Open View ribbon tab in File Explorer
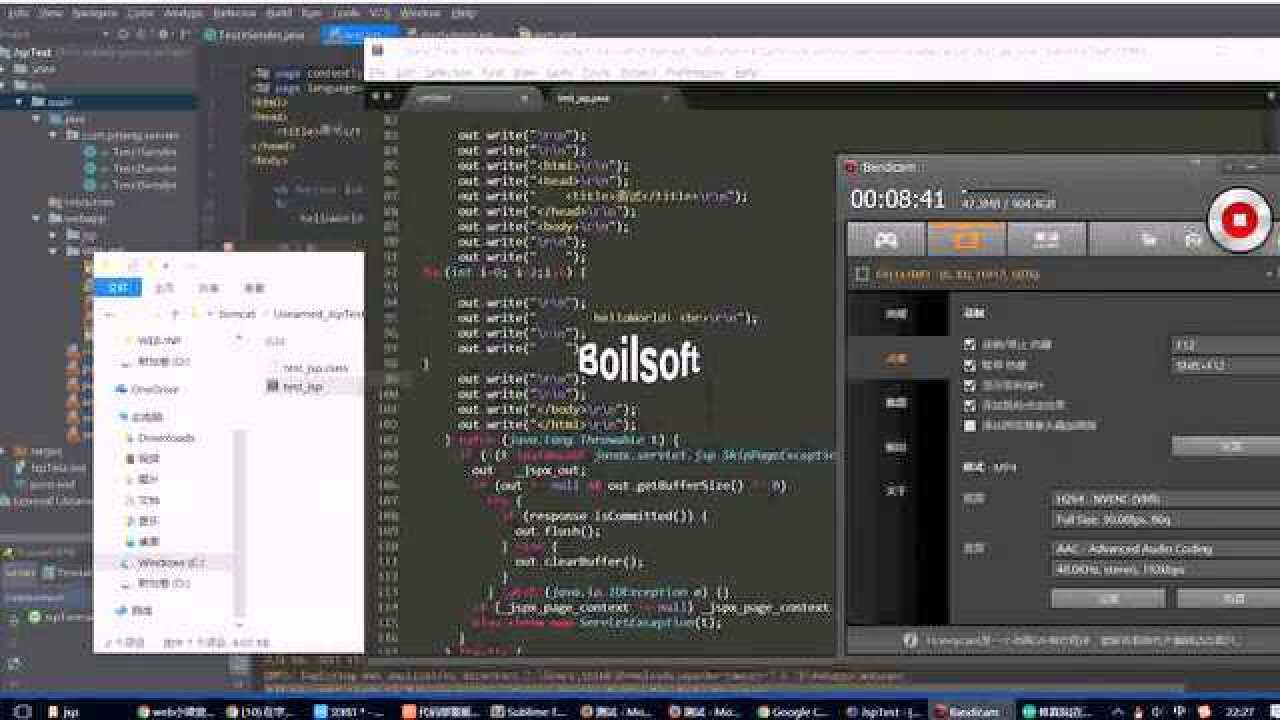 pyautogui.click(x=255, y=288)
